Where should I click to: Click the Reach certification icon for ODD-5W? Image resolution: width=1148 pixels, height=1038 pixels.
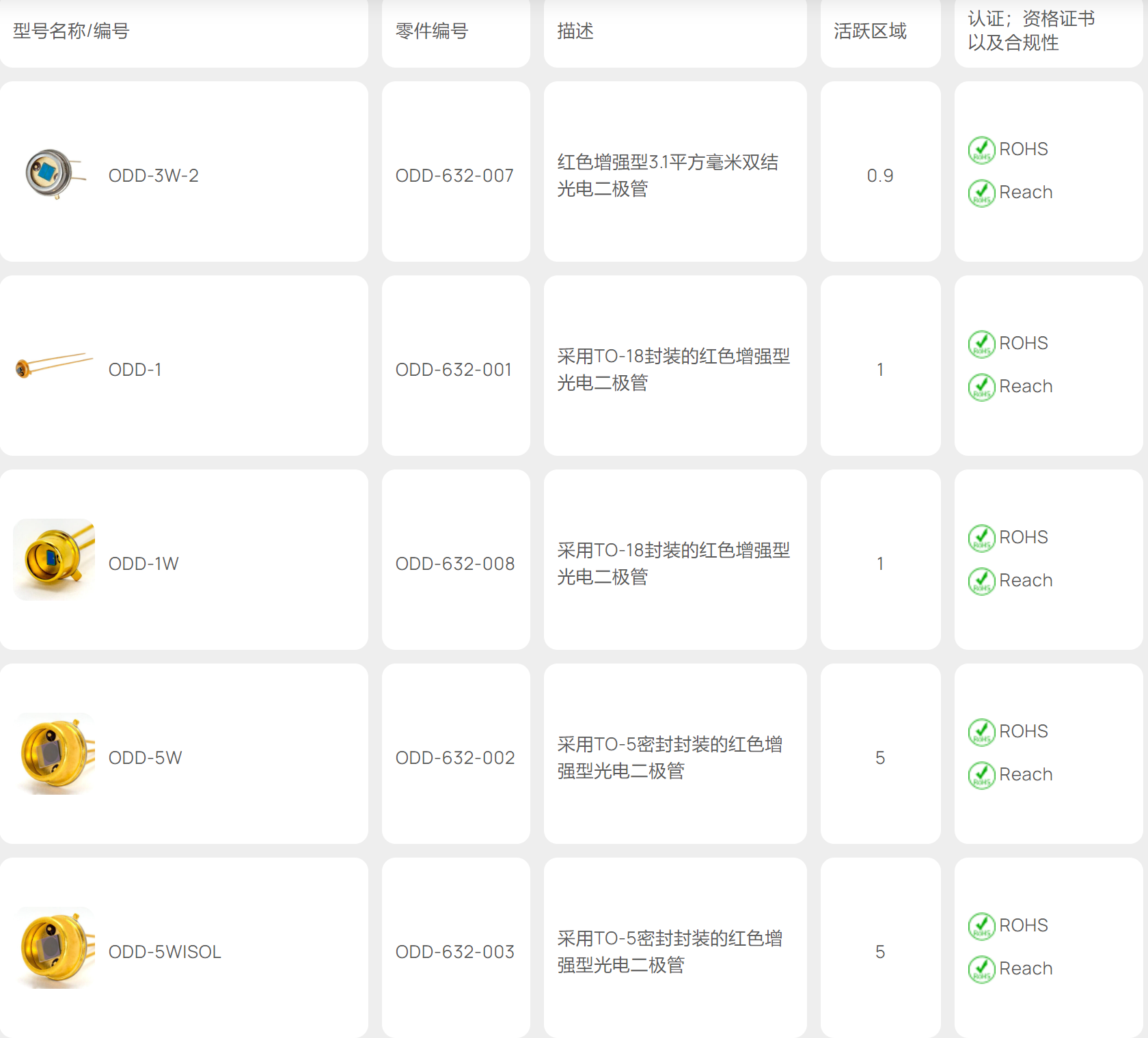tap(981, 775)
